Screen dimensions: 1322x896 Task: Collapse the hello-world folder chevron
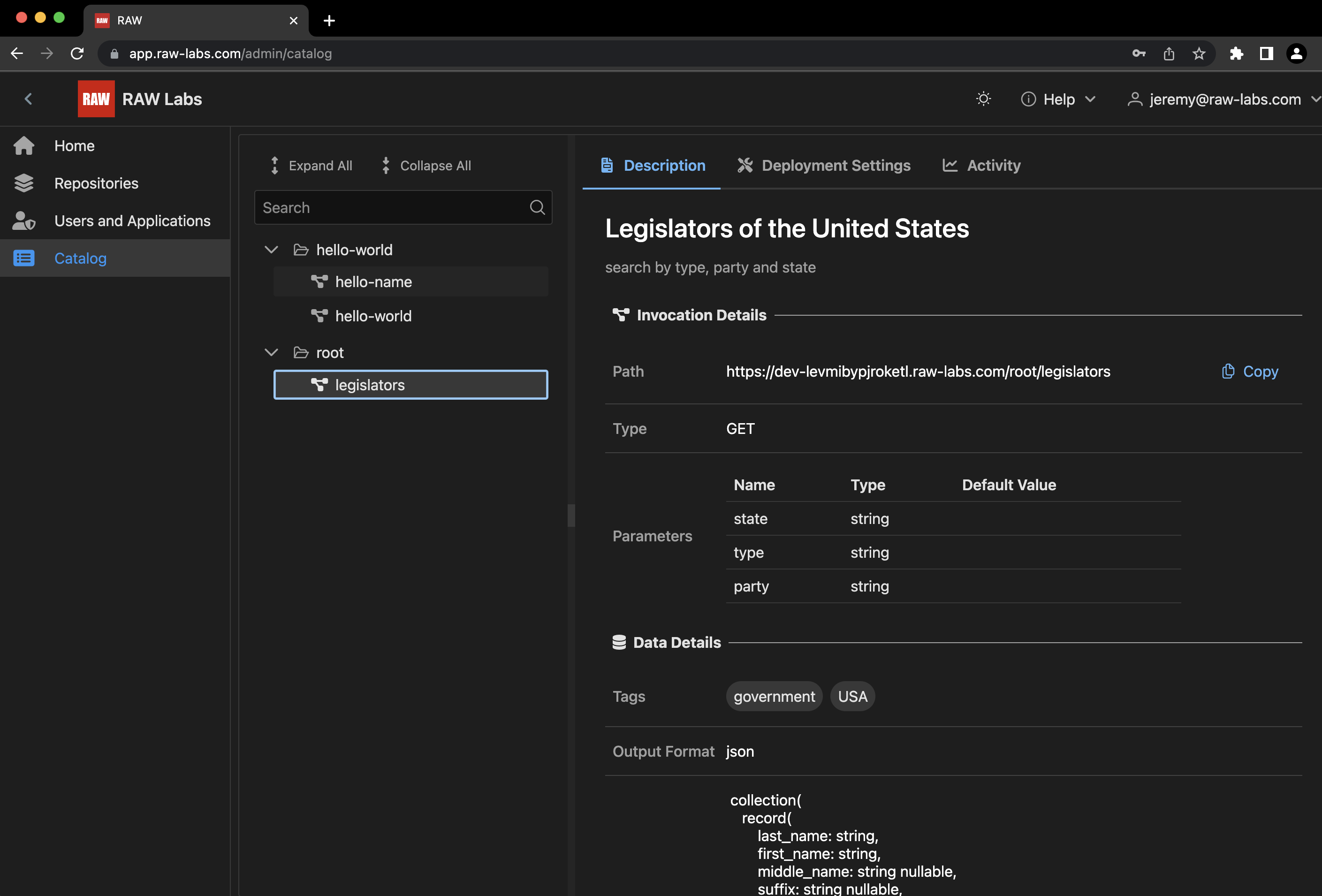[271, 250]
